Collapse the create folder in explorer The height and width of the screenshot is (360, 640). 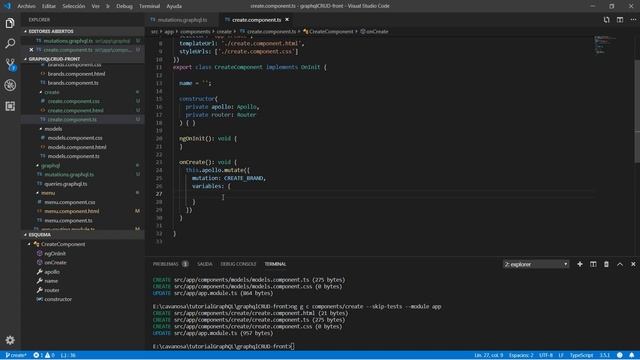pos(52,92)
